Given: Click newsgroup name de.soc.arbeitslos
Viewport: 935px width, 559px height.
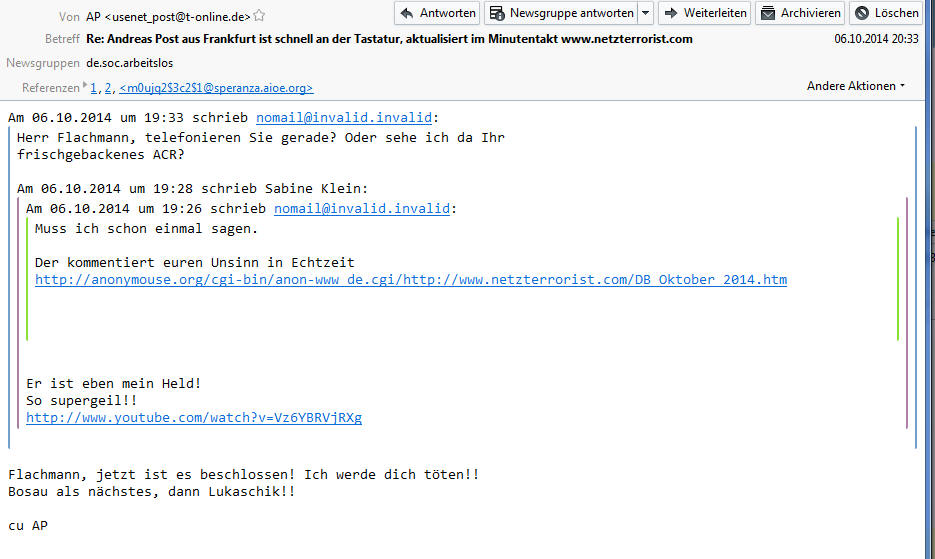Looking at the screenshot, I should pos(129,63).
